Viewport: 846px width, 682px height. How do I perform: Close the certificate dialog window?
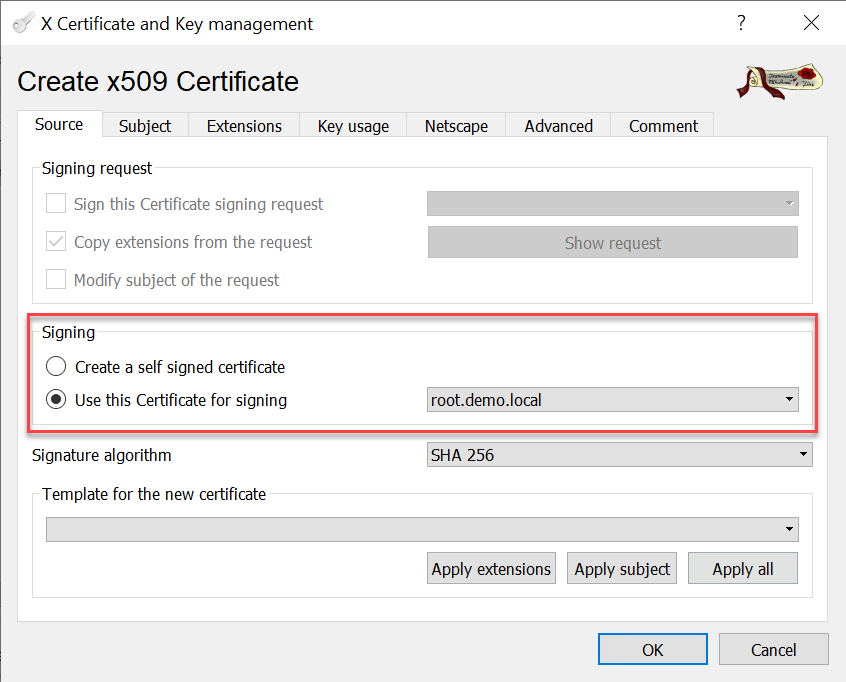[811, 23]
